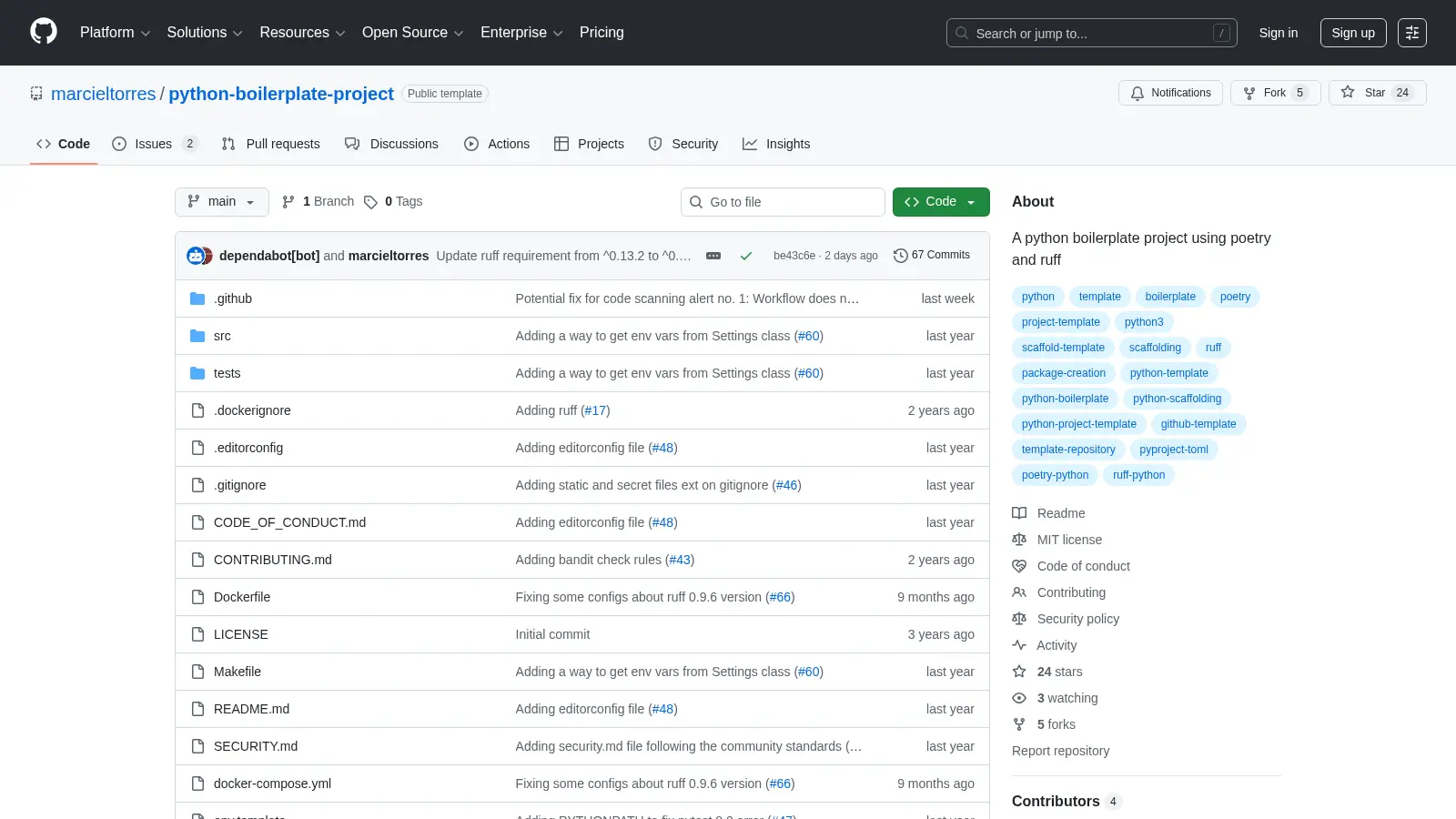Open the main branch selector dropdown

click(x=222, y=202)
